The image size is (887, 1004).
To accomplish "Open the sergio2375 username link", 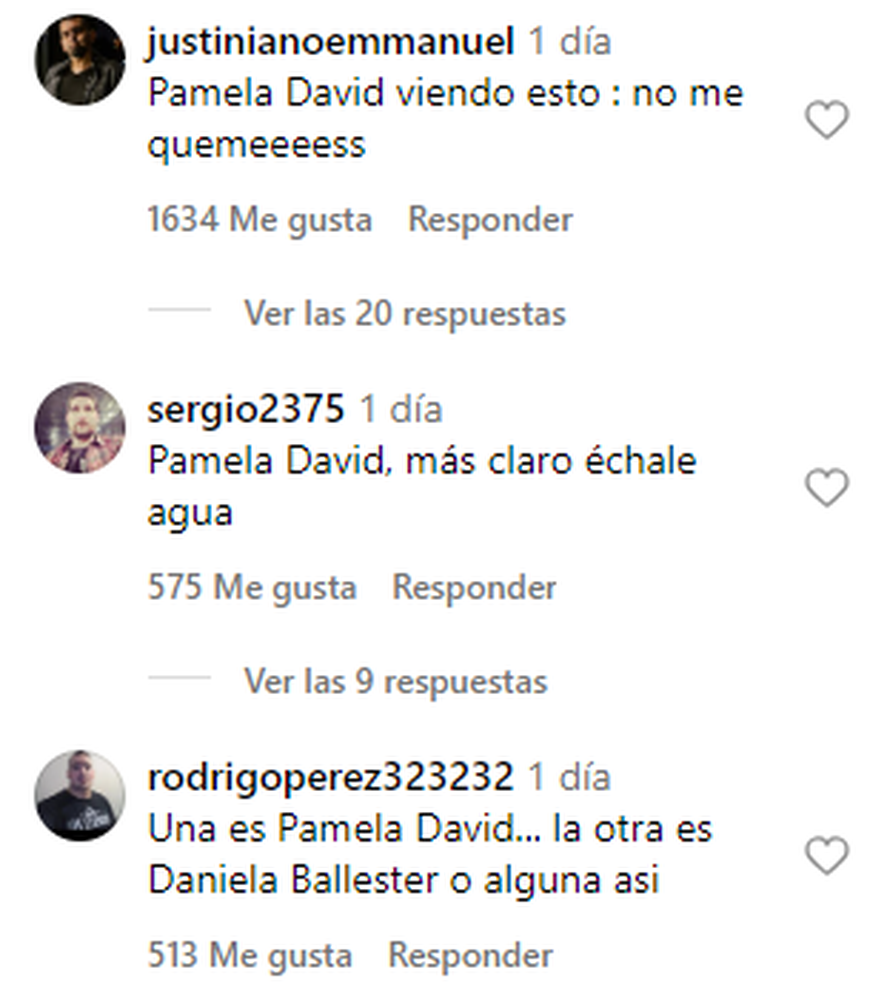I will point(246,410).
